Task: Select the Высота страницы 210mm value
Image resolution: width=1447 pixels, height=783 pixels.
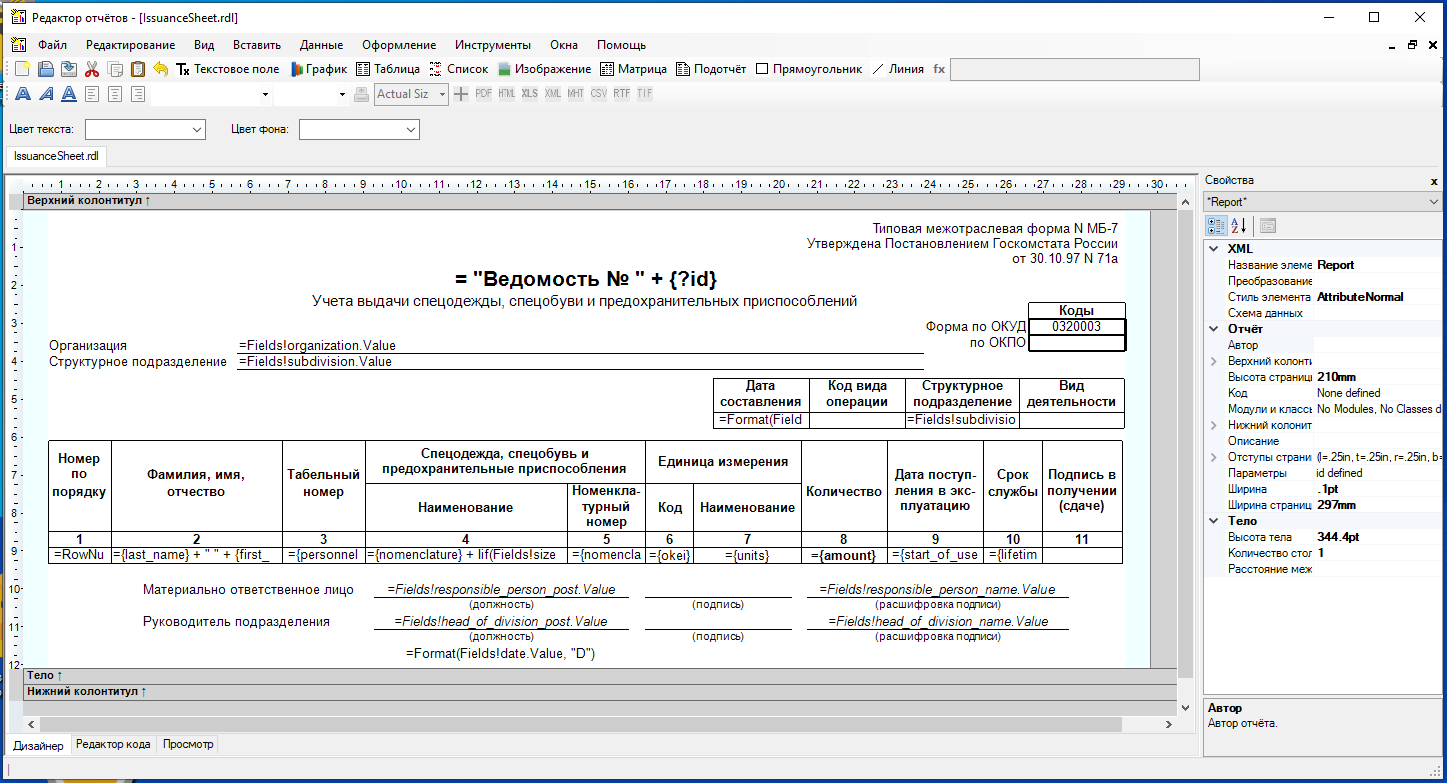Action: (1379, 377)
